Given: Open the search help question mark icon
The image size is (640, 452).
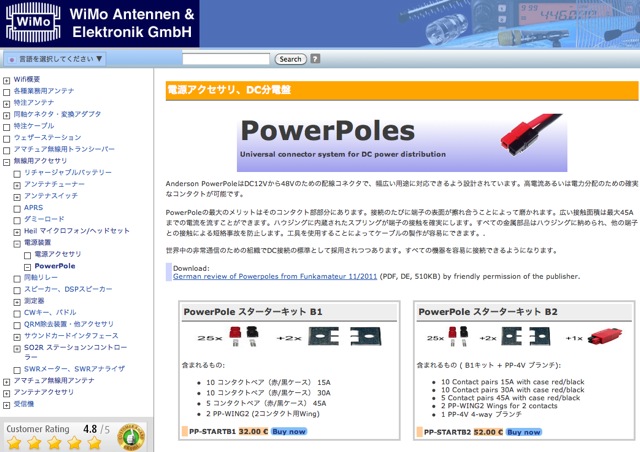Looking at the screenshot, I should point(315,59).
